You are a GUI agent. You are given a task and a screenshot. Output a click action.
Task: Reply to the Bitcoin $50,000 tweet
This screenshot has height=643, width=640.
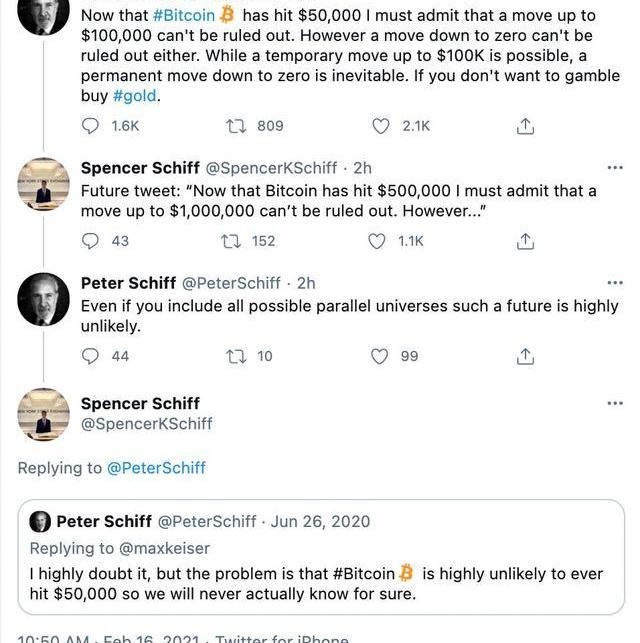point(91,126)
